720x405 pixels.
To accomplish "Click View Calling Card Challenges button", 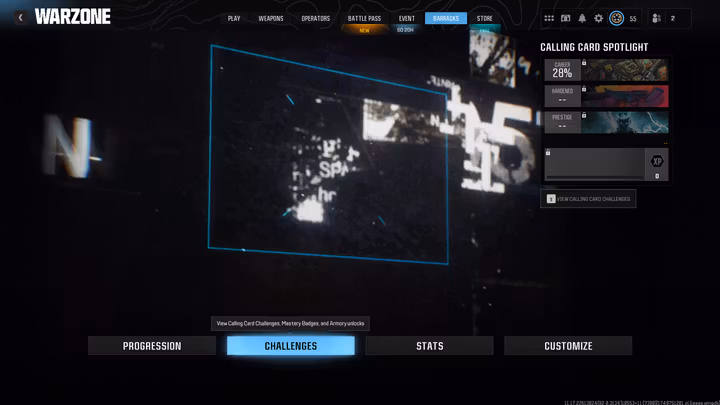I will [588, 199].
